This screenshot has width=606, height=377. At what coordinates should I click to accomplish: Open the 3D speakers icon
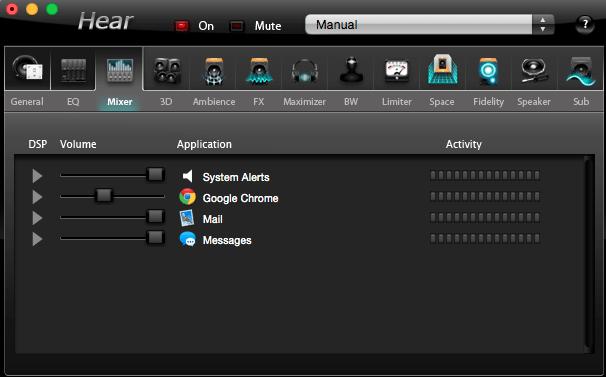pos(167,70)
